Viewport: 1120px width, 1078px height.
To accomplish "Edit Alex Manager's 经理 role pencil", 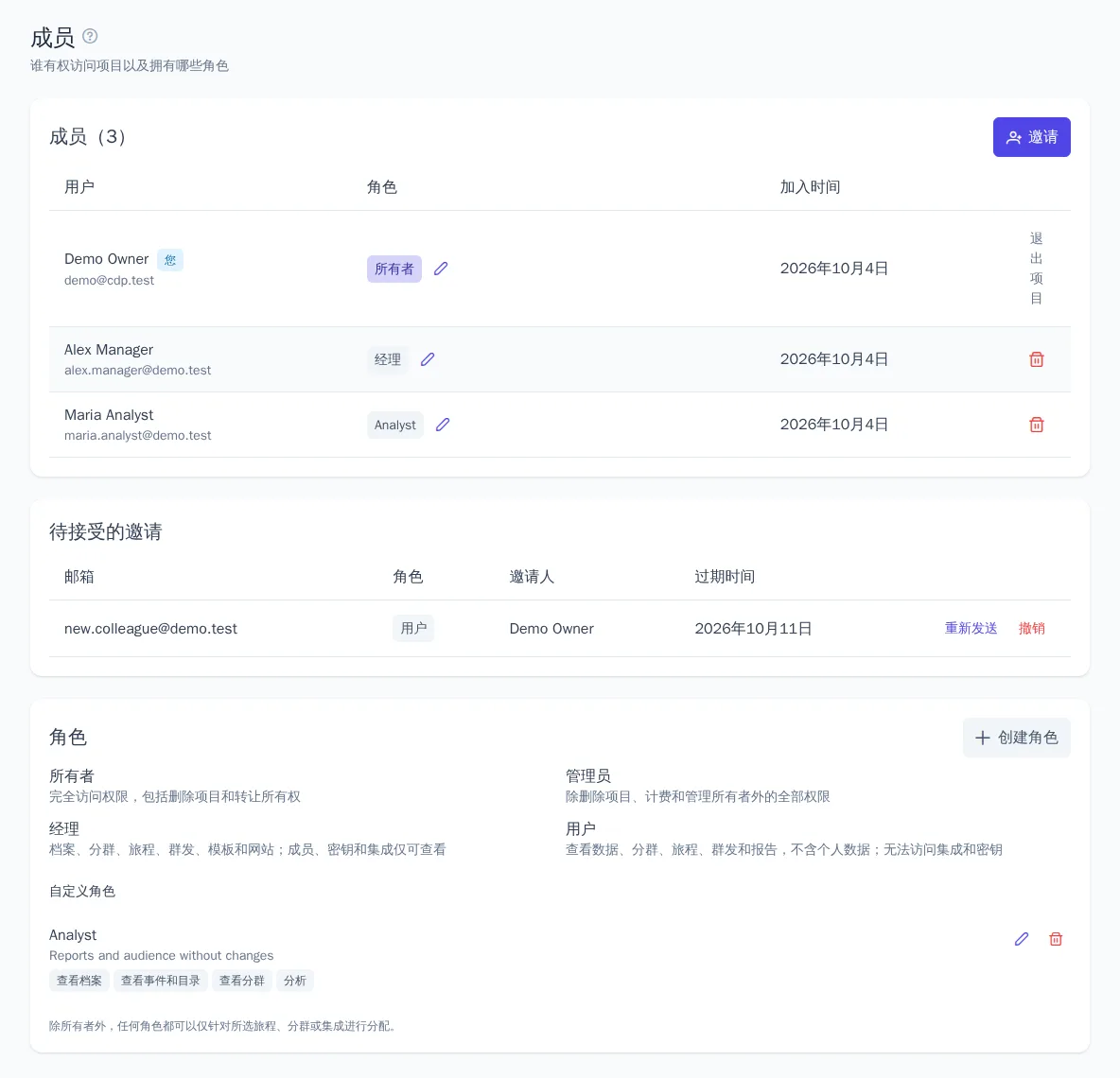I will tap(428, 359).
